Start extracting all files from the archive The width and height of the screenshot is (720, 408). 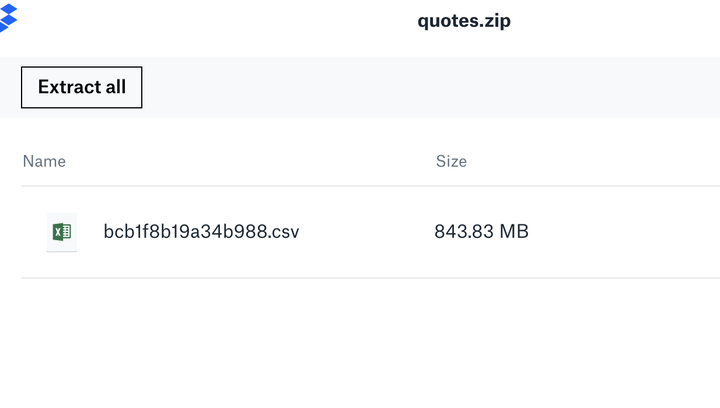click(x=82, y=87)
